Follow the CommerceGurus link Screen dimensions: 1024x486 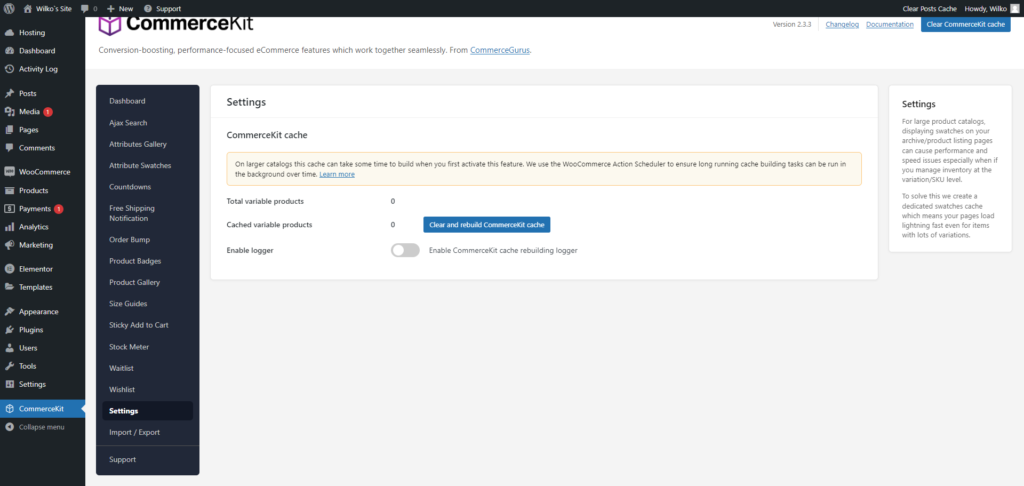(500, 50)
